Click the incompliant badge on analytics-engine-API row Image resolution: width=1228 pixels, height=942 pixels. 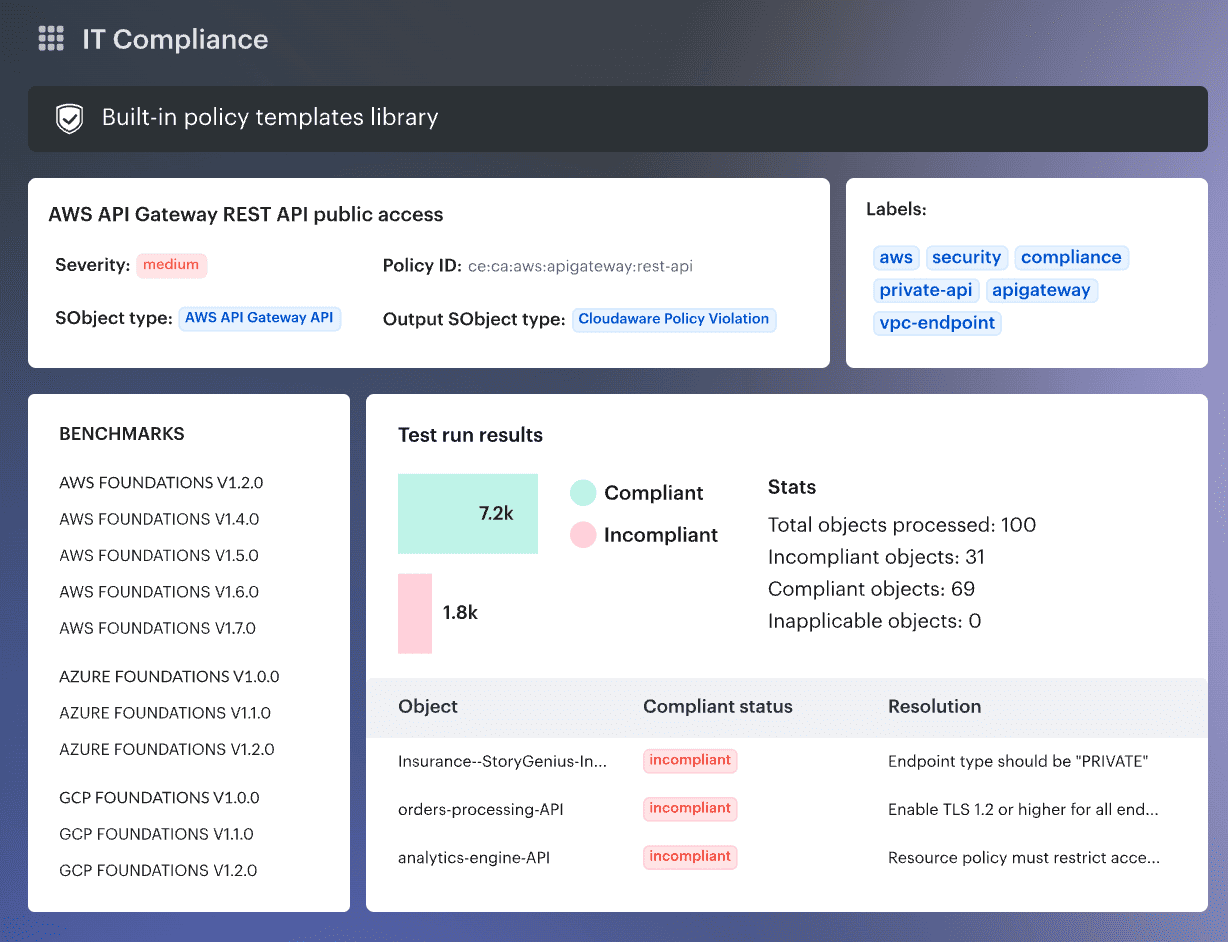(x=689, y=857)
